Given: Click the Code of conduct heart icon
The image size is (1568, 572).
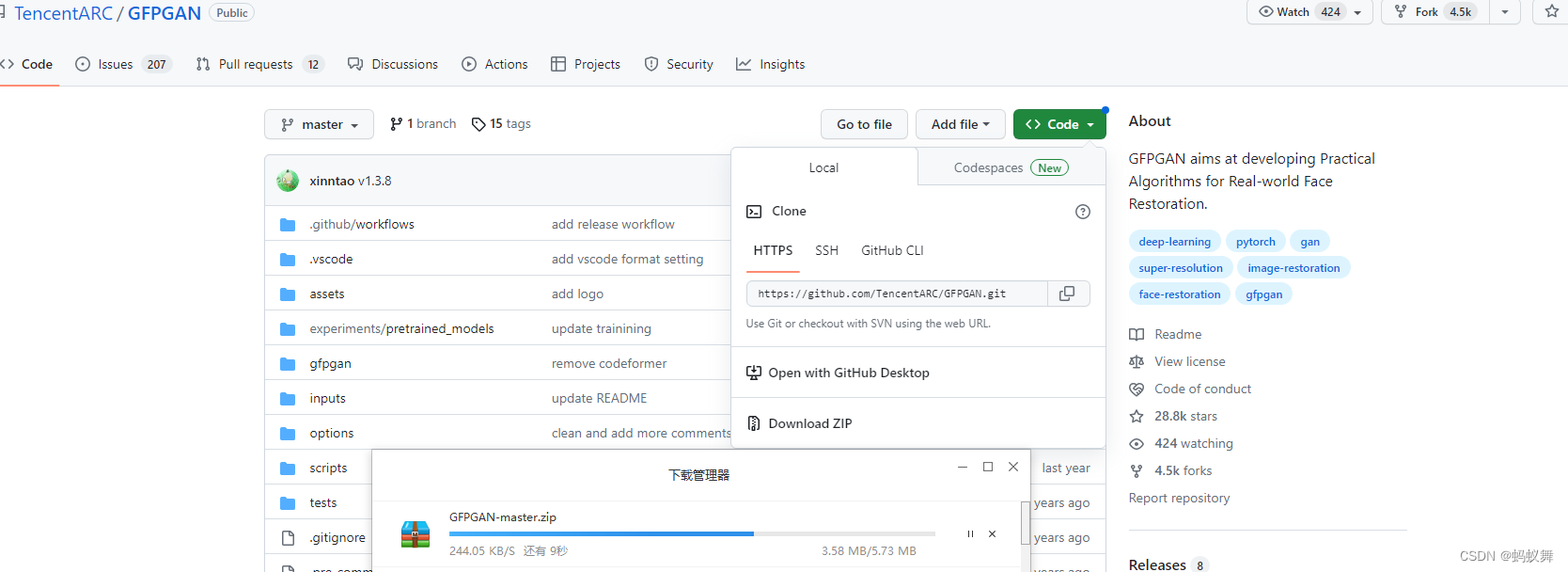Looking at the screenshot, I should (1137, 389).
